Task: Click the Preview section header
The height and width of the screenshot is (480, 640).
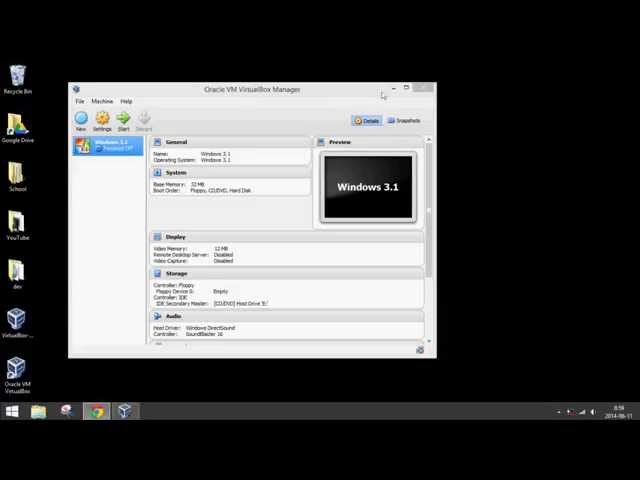Action: coord(369,142)
